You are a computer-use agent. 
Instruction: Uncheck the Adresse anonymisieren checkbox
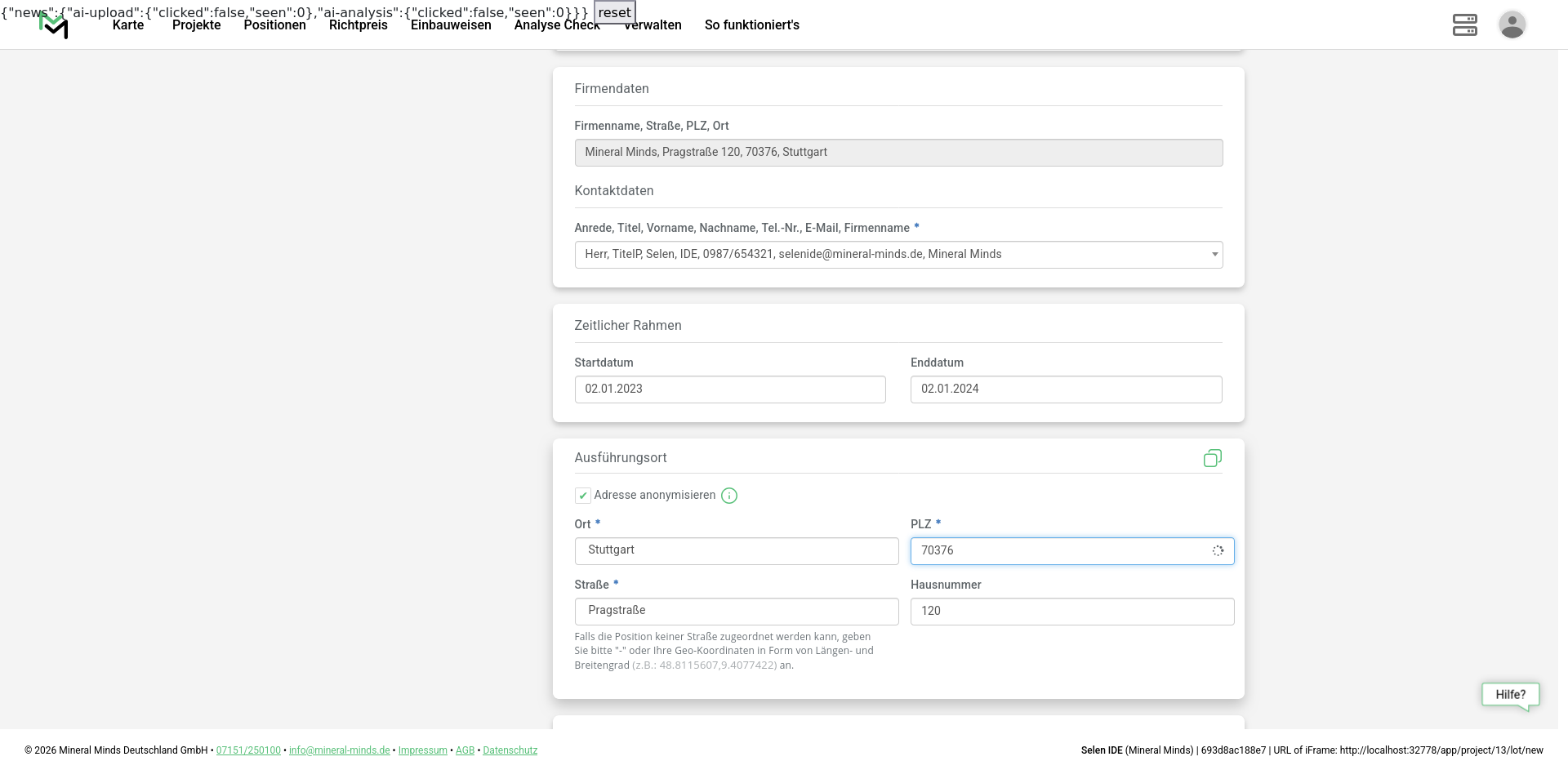[583, 496]
